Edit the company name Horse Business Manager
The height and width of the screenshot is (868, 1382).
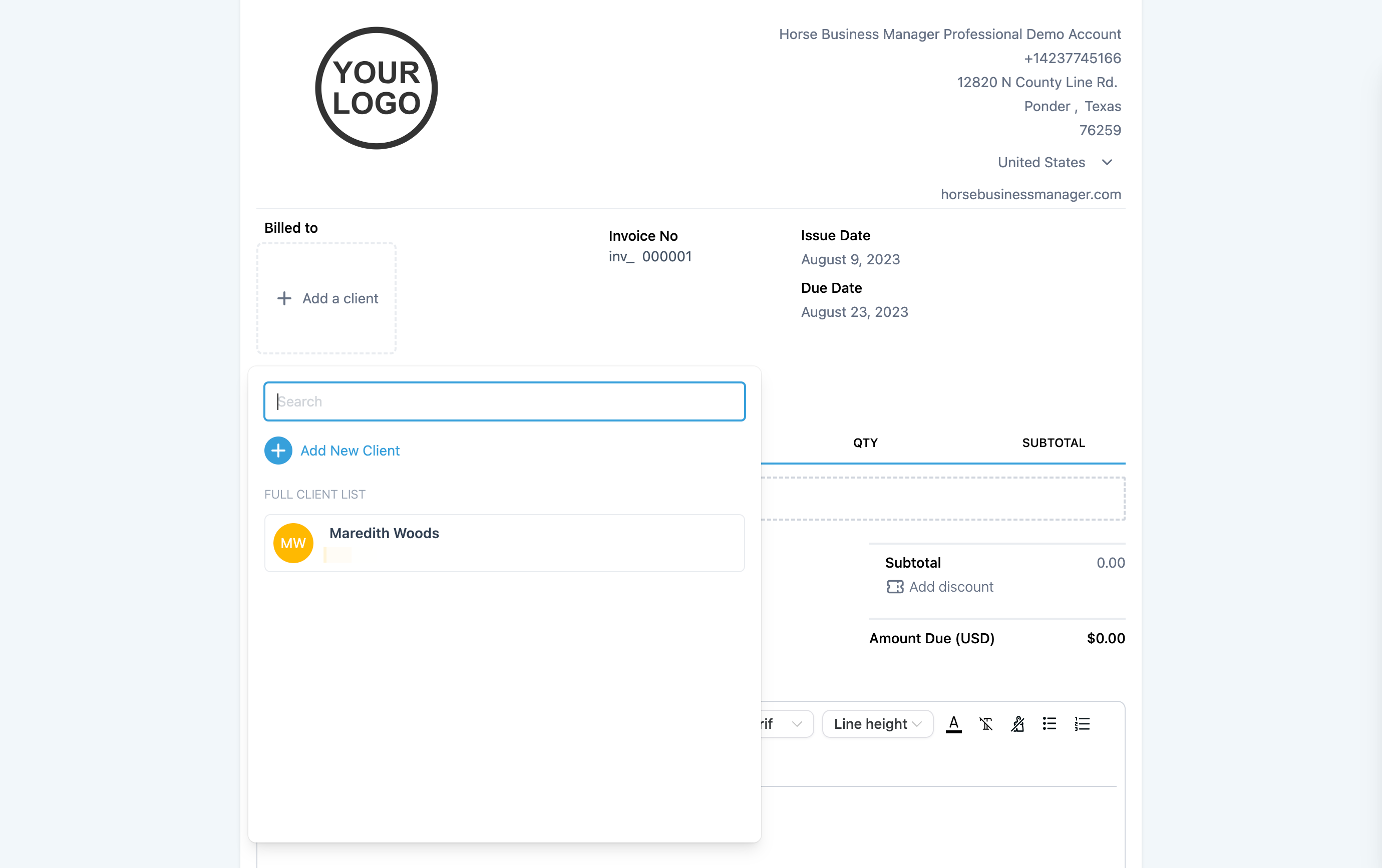[x=950, y=35]
